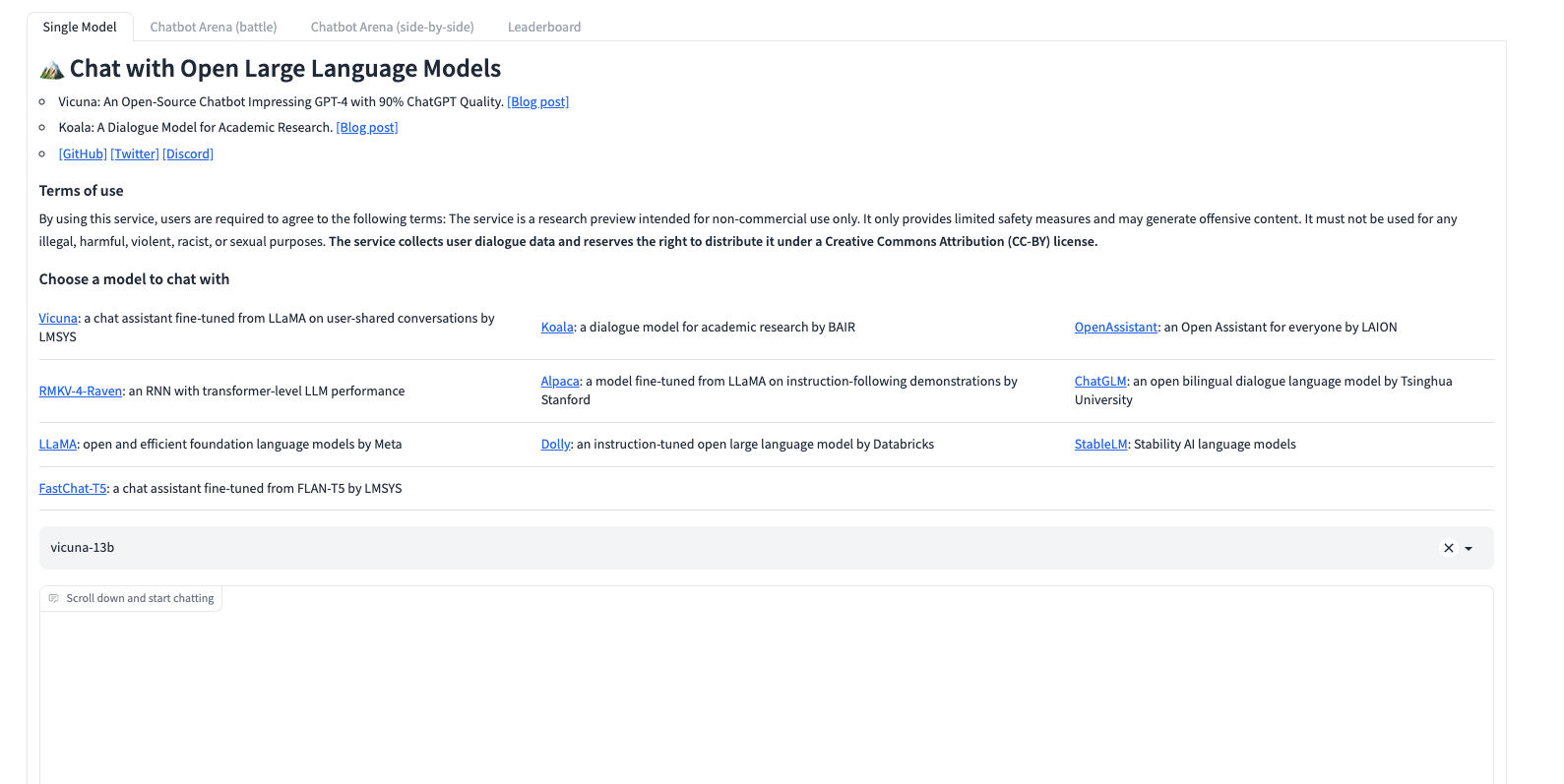Click the mountain emoji in the page title

click(52, 69)
